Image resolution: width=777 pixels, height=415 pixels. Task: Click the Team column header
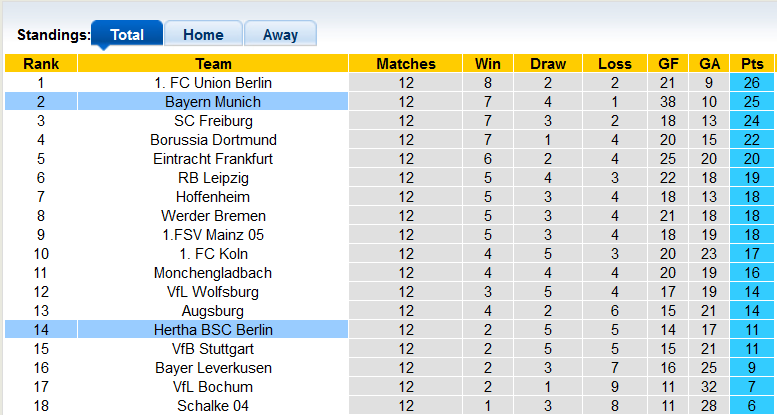click(213, 64)
